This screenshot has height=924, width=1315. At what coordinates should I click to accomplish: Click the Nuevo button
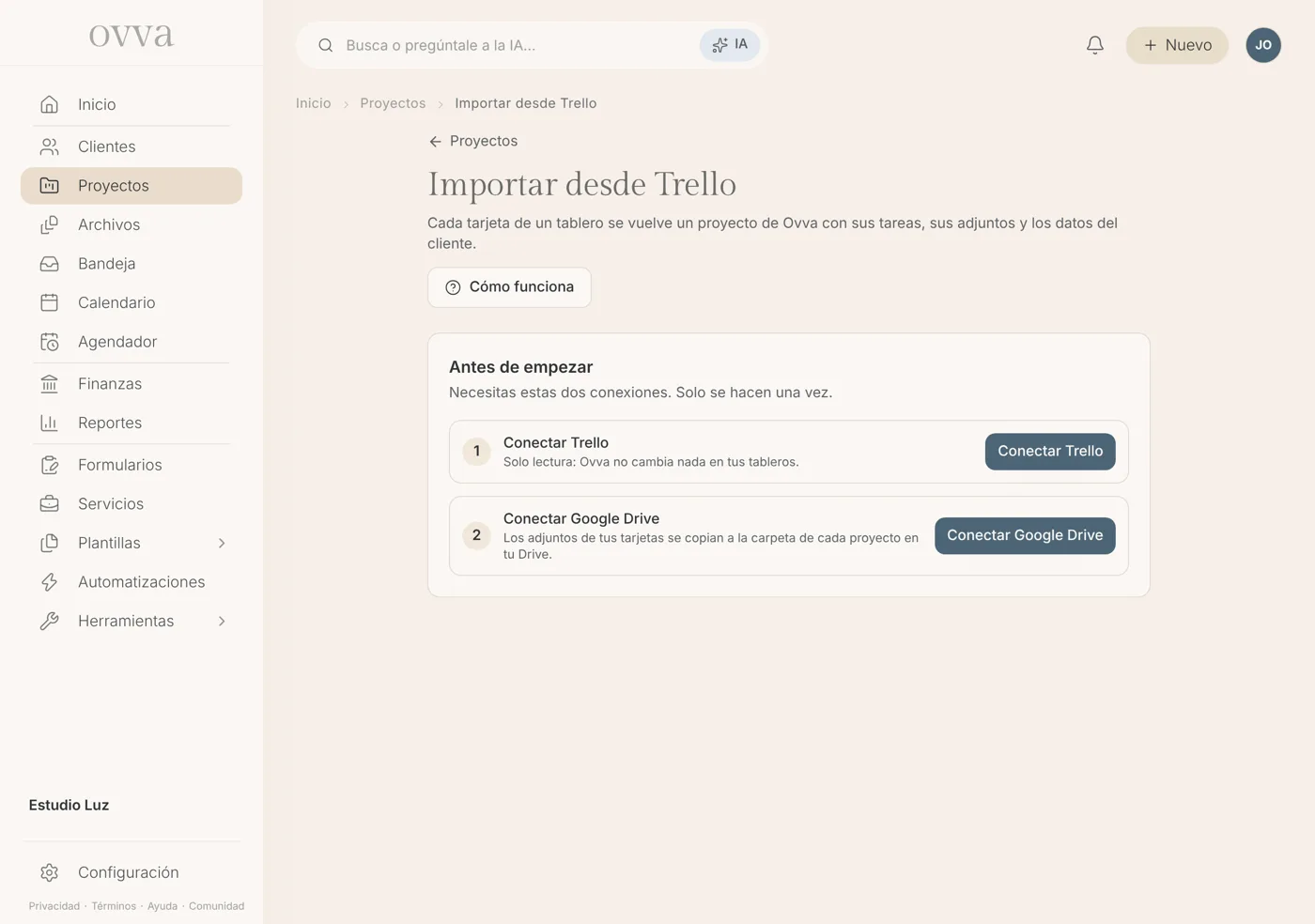click(x=1177, y=45)
